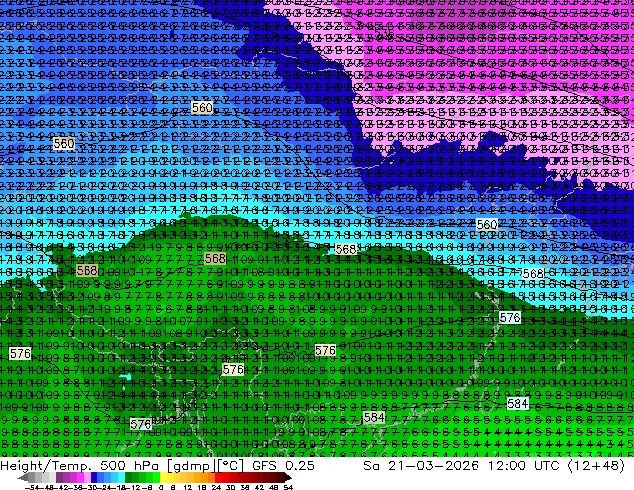
Task: Click the beige-background '584' contour label
Action: (x=374, y=417)
